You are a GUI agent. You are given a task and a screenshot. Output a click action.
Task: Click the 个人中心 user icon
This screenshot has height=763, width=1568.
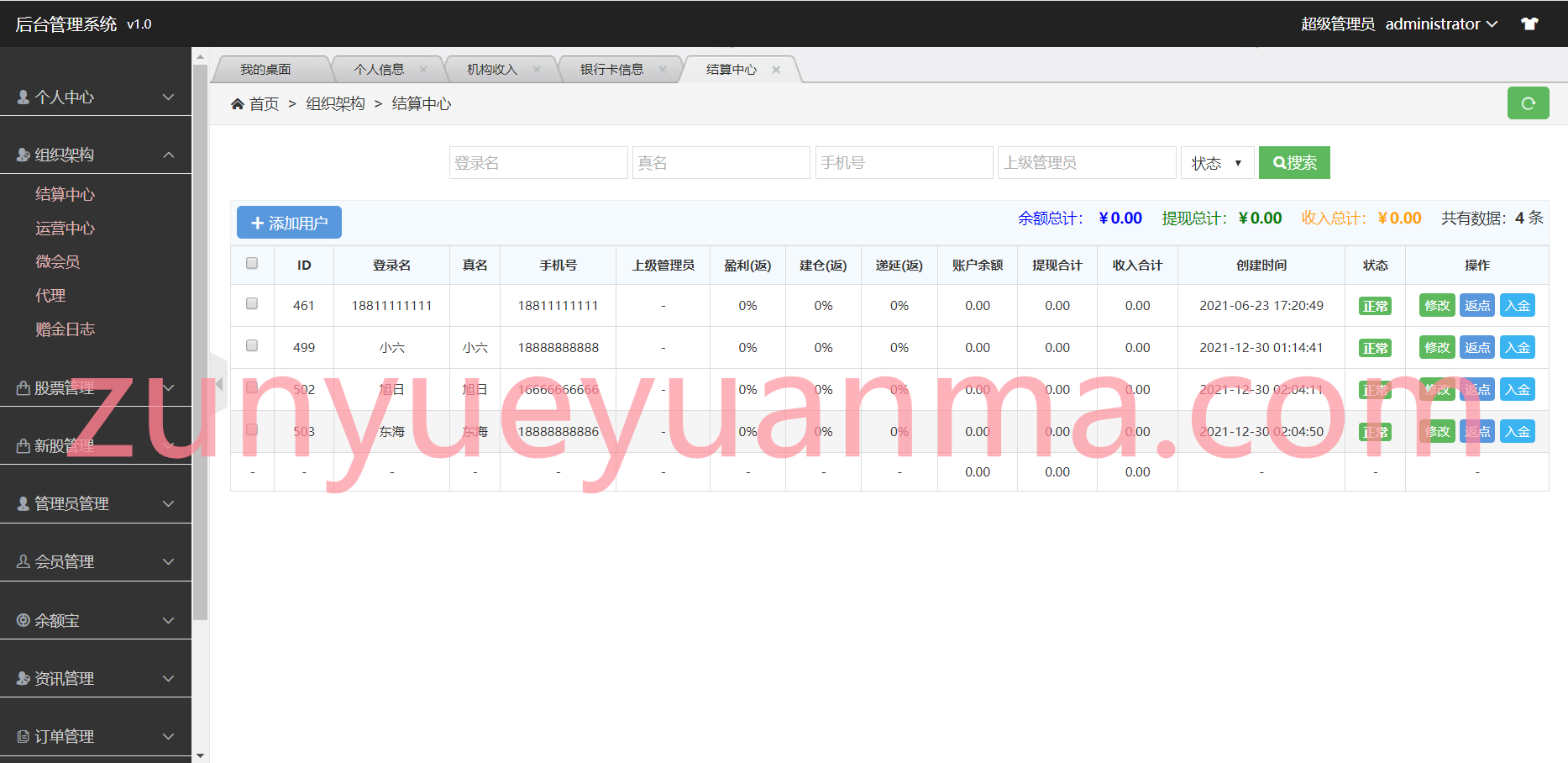click(24, 97)
